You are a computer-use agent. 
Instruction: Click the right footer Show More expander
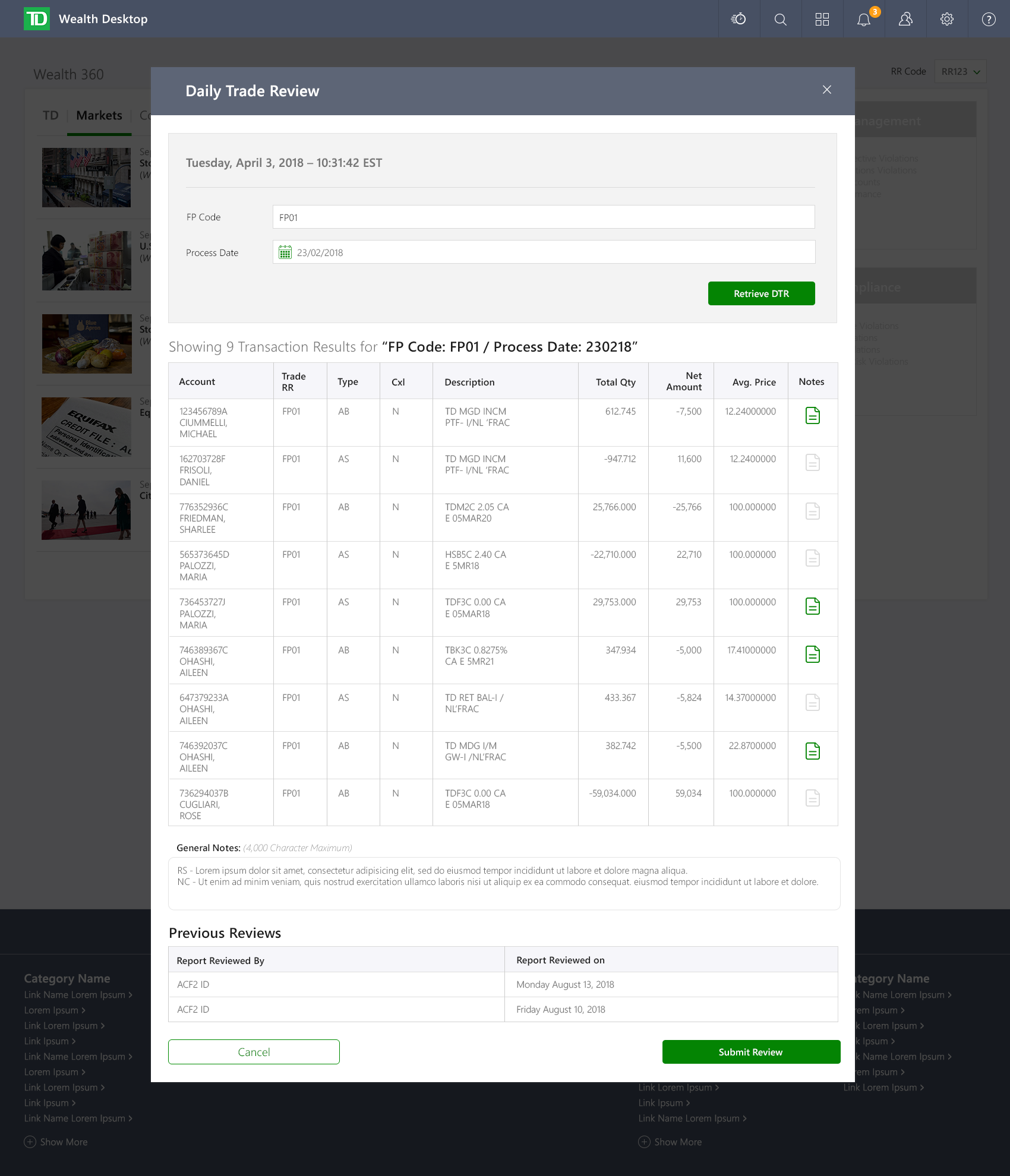click(x=670, y=1142)
